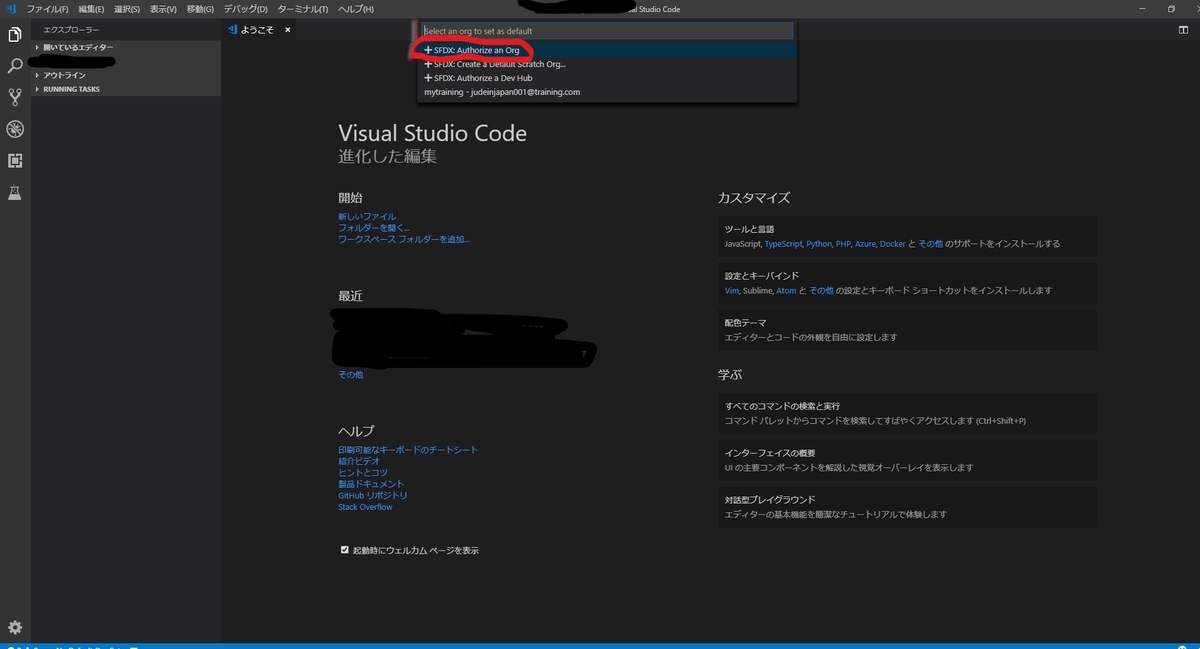The height and width of the screenshot is (649, 1200).
Task: Click the Atom keybindings link
Action: click(787, 291)
